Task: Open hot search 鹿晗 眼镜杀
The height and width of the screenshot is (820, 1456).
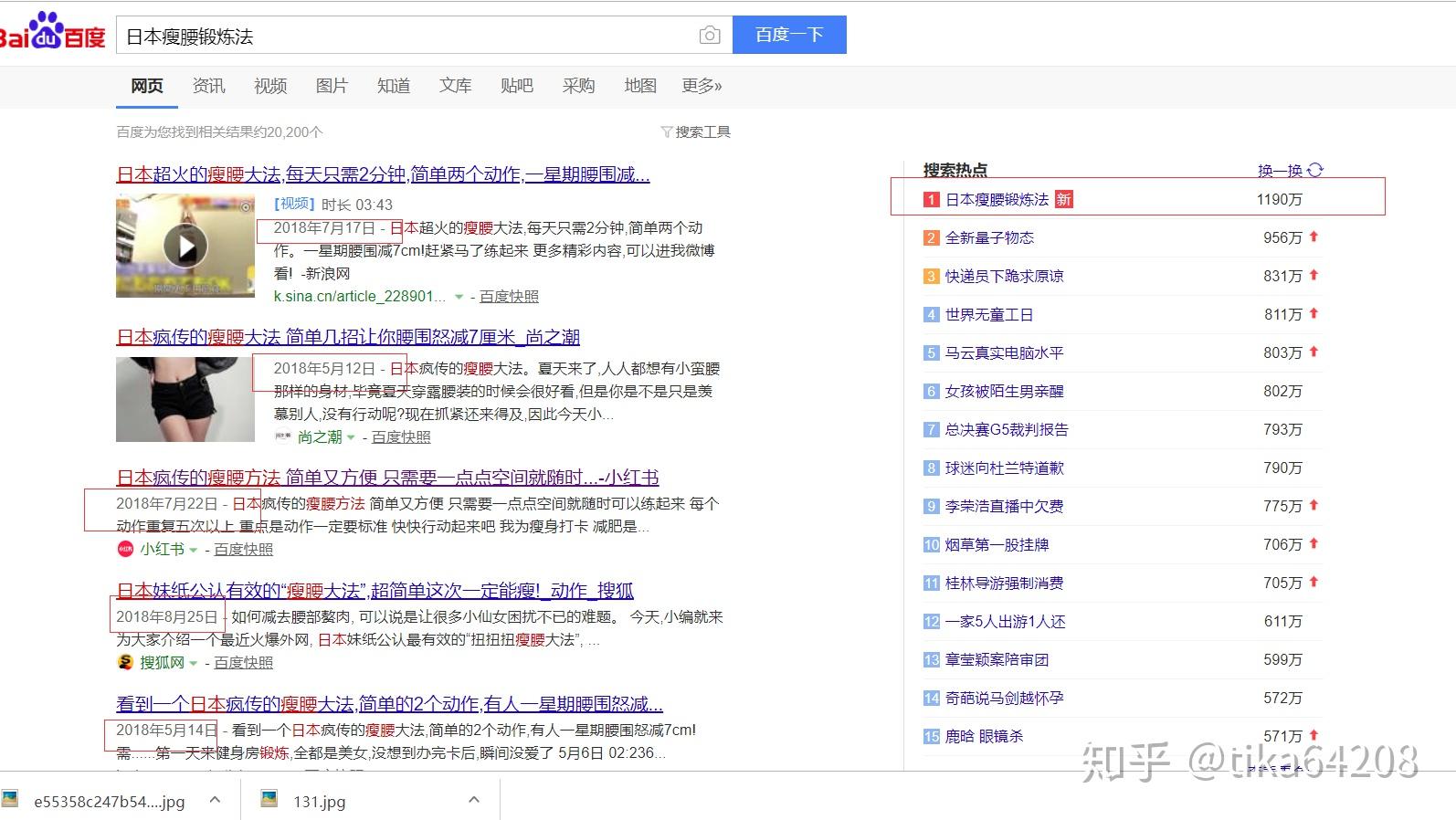Action: coord(984,736)
